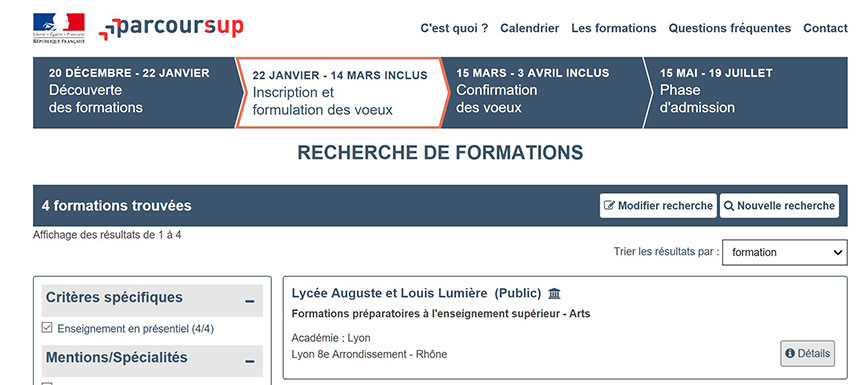864x385 pixels.
Task: Go to Les formations page
Action: click(614, 28)
